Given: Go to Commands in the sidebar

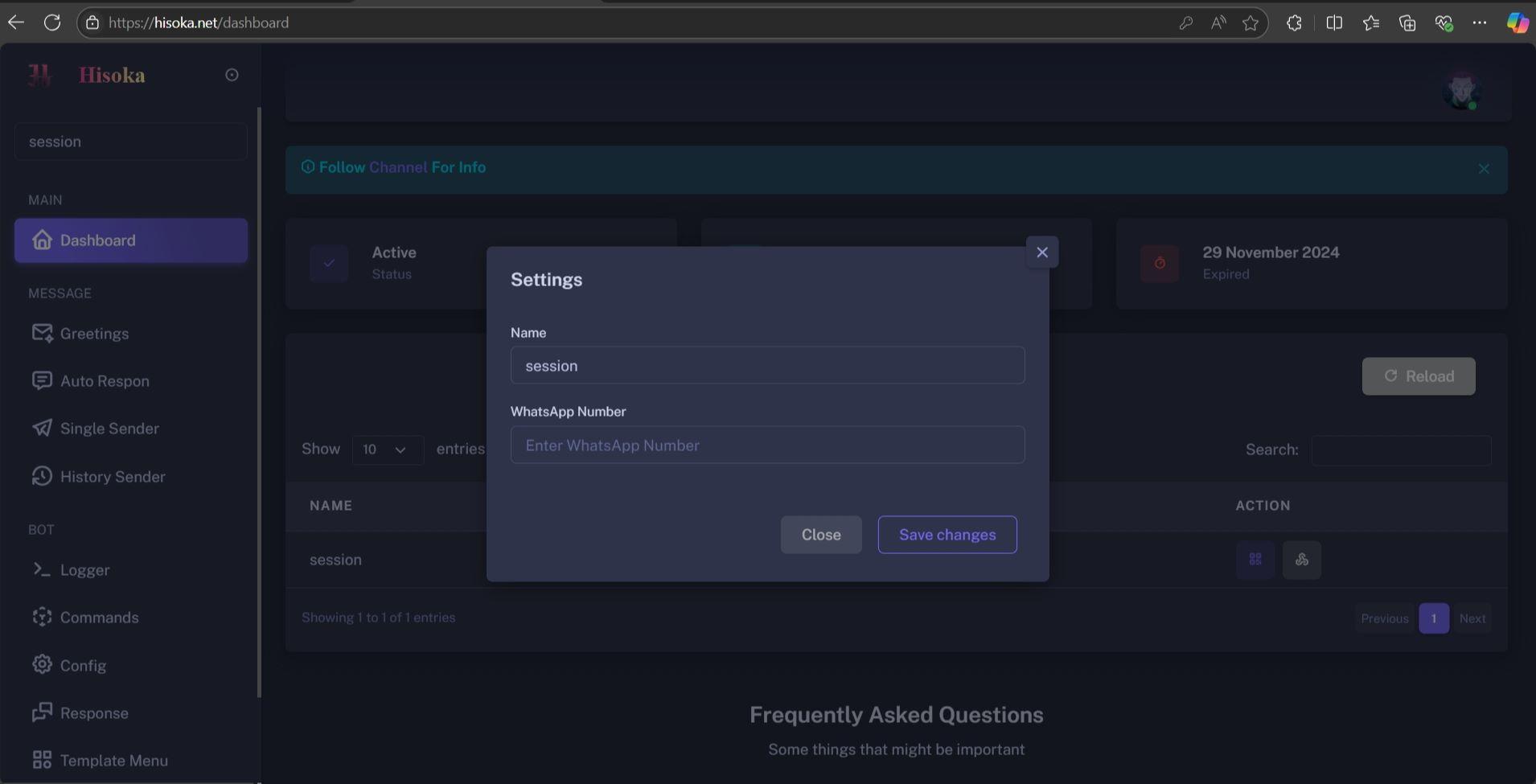Looking at the screenshot, I should (99, 618).
